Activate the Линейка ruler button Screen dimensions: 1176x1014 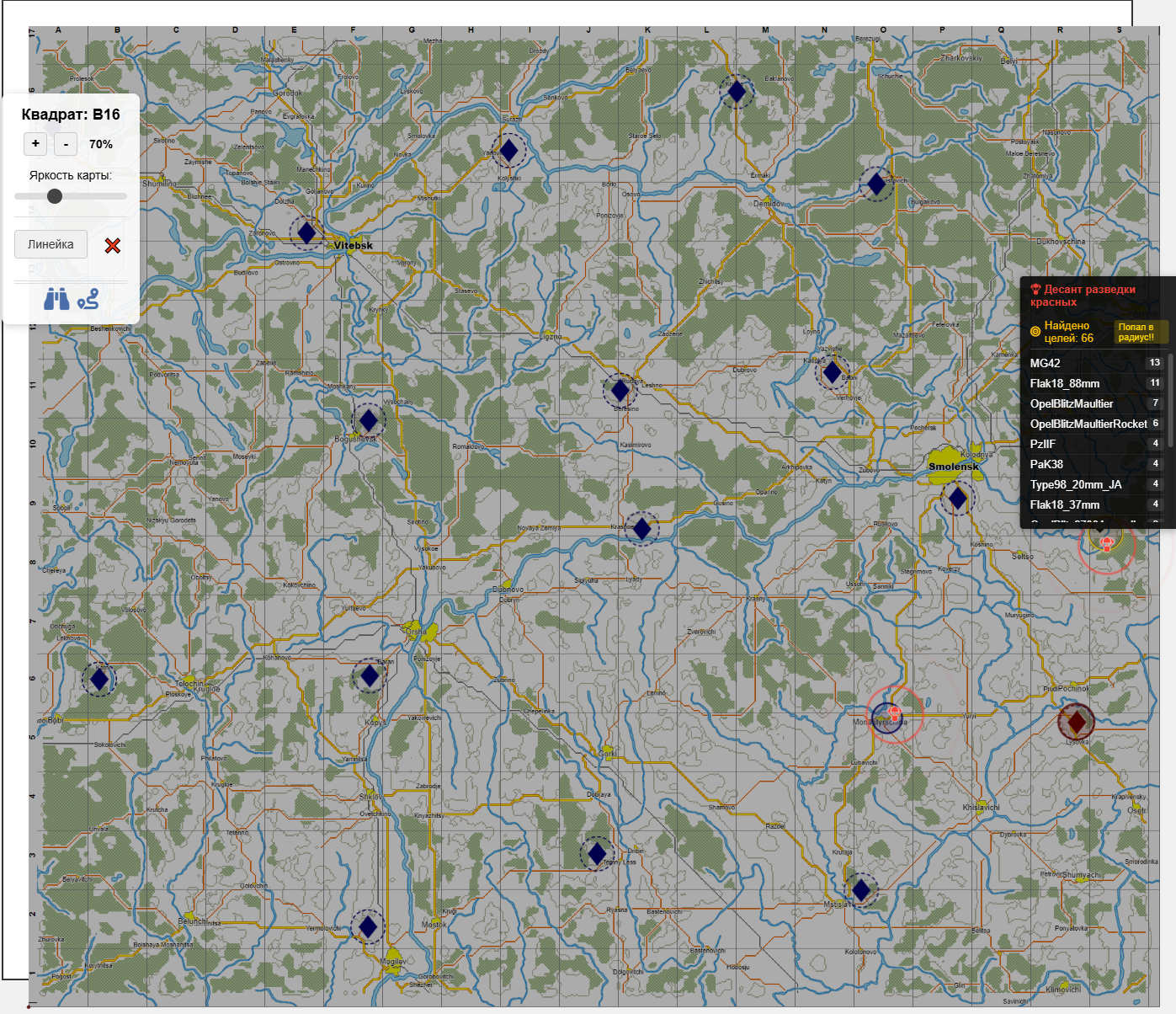[x=51, y=244]
